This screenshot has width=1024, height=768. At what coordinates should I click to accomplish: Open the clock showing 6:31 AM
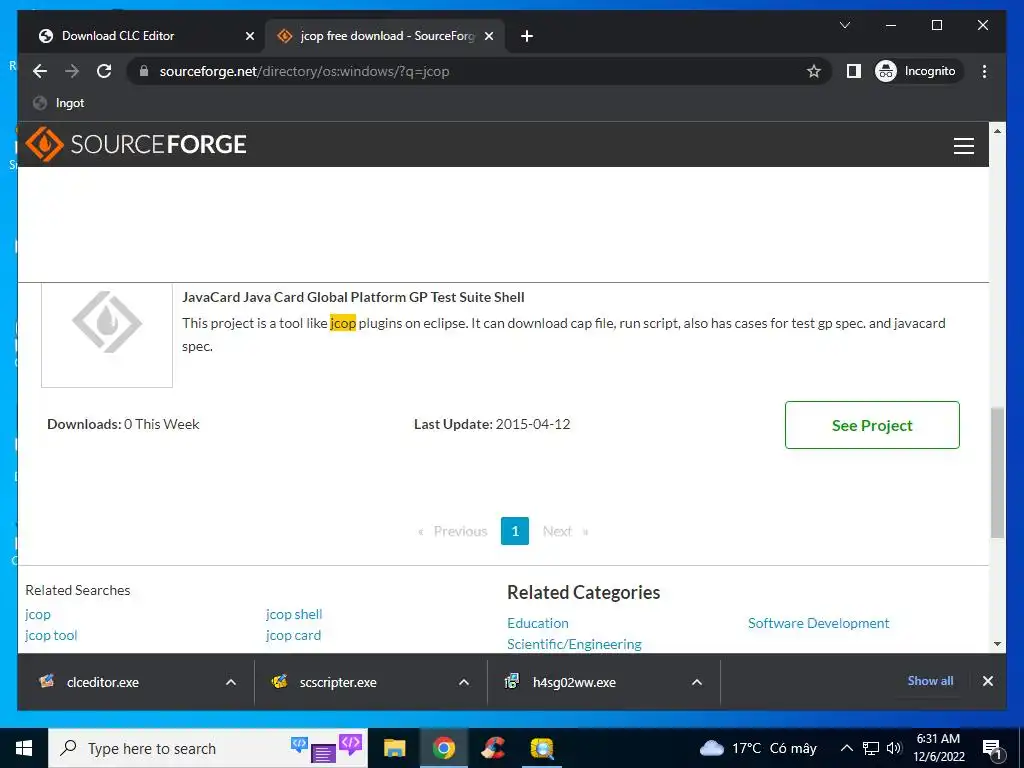[x=938, y=748]
